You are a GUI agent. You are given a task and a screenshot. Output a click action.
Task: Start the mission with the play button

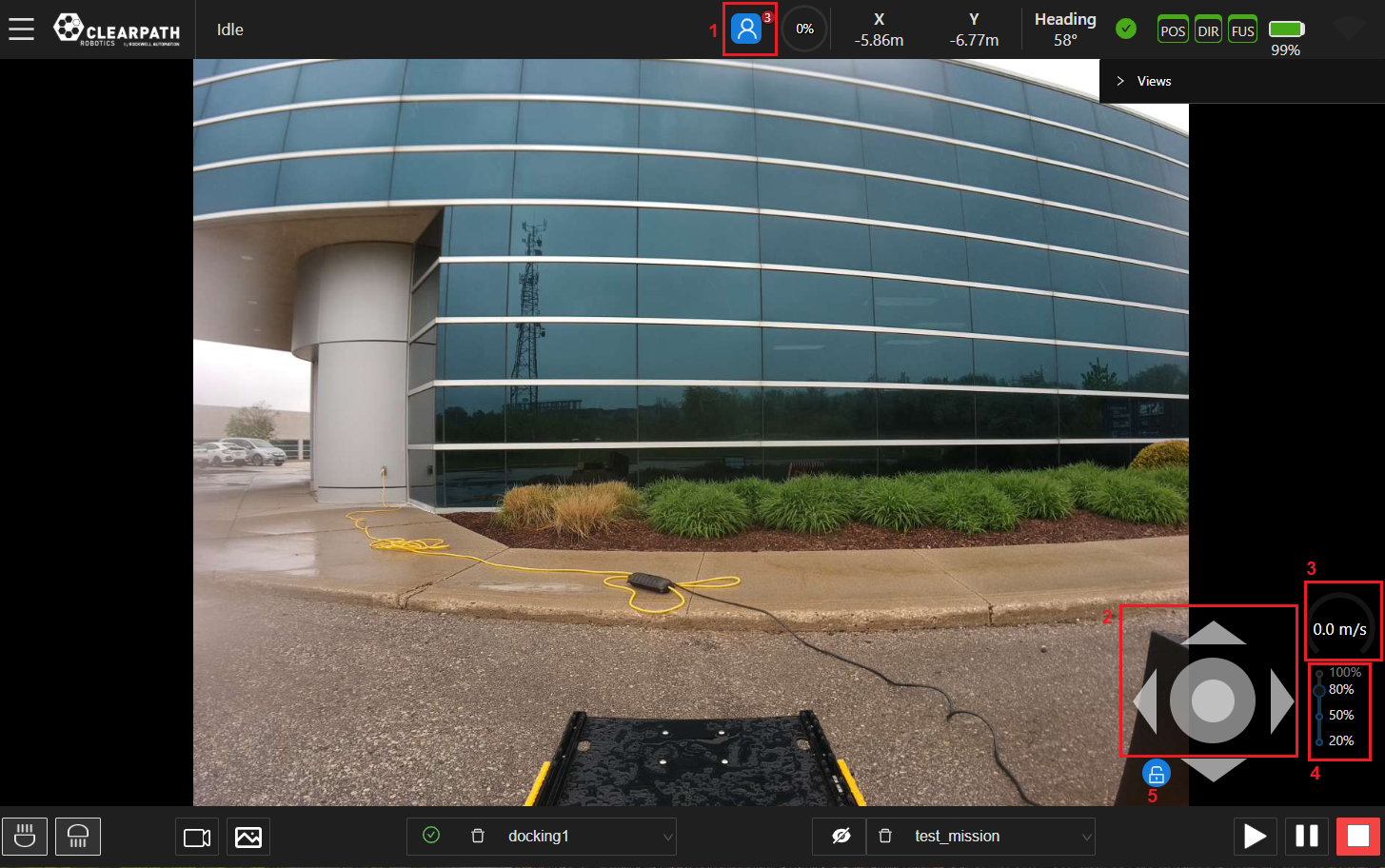[1255, 837]
